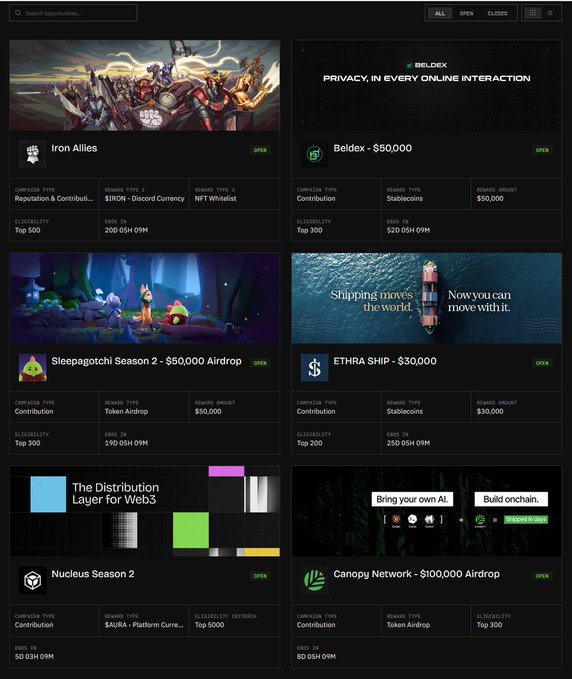Click the OPEN badge on Canopy Network
572x679 pixels.
click(x=542, y=576)
